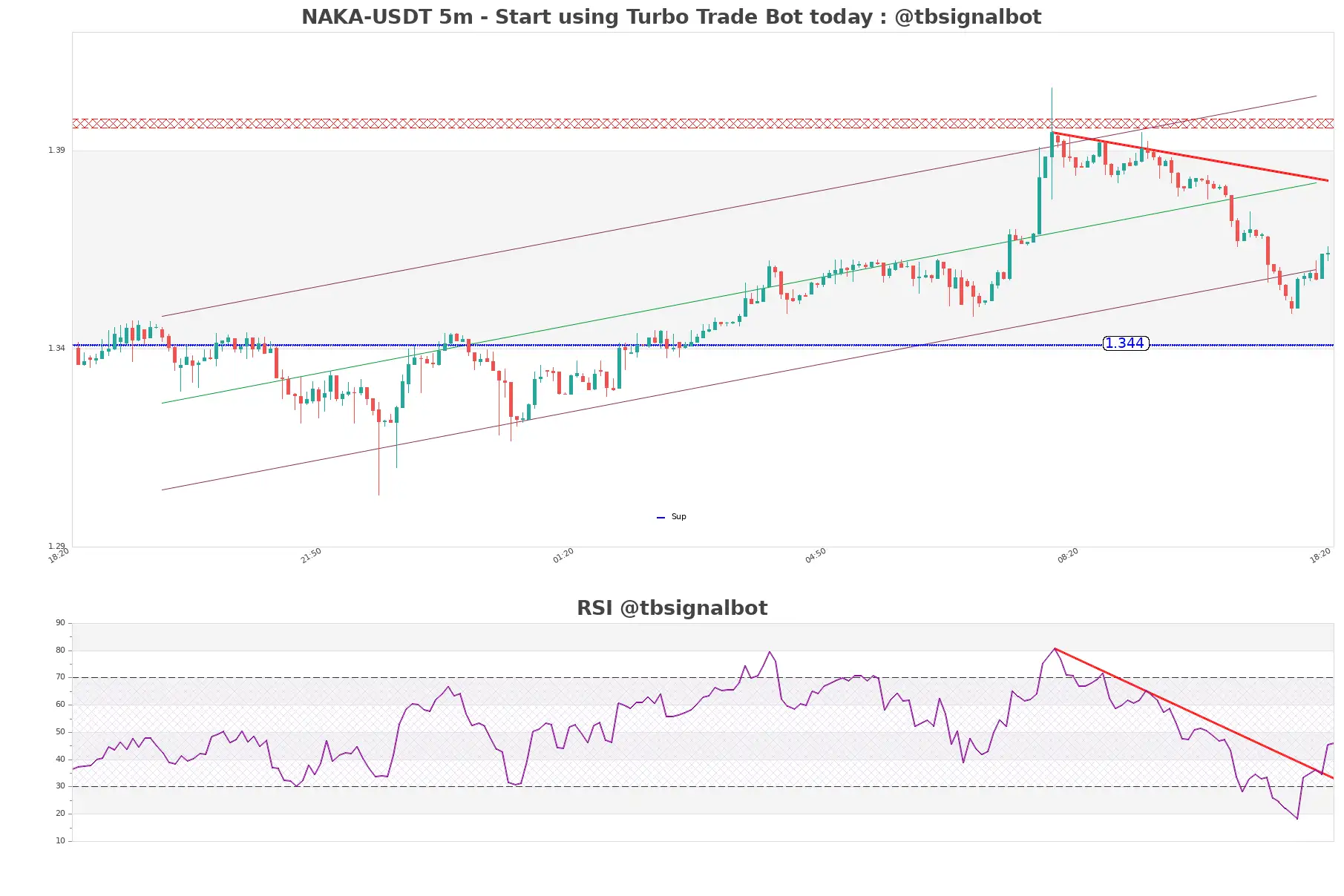The width and height of the screenshot is (1344, 896).
Task: Click the RSI 80 axis label
Action: coord(60,650)
